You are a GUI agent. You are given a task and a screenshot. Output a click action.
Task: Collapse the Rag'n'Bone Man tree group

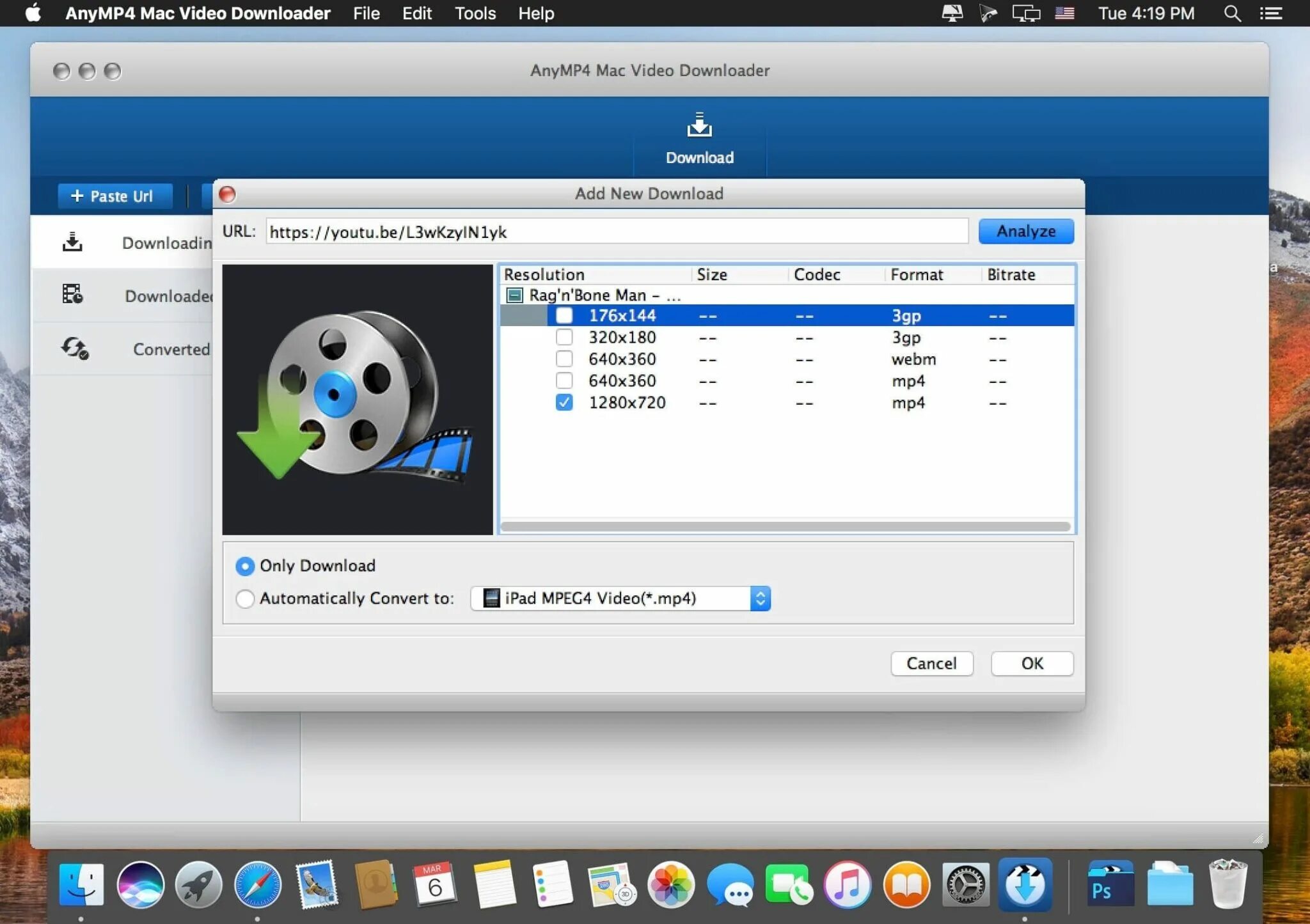[514, 295]
